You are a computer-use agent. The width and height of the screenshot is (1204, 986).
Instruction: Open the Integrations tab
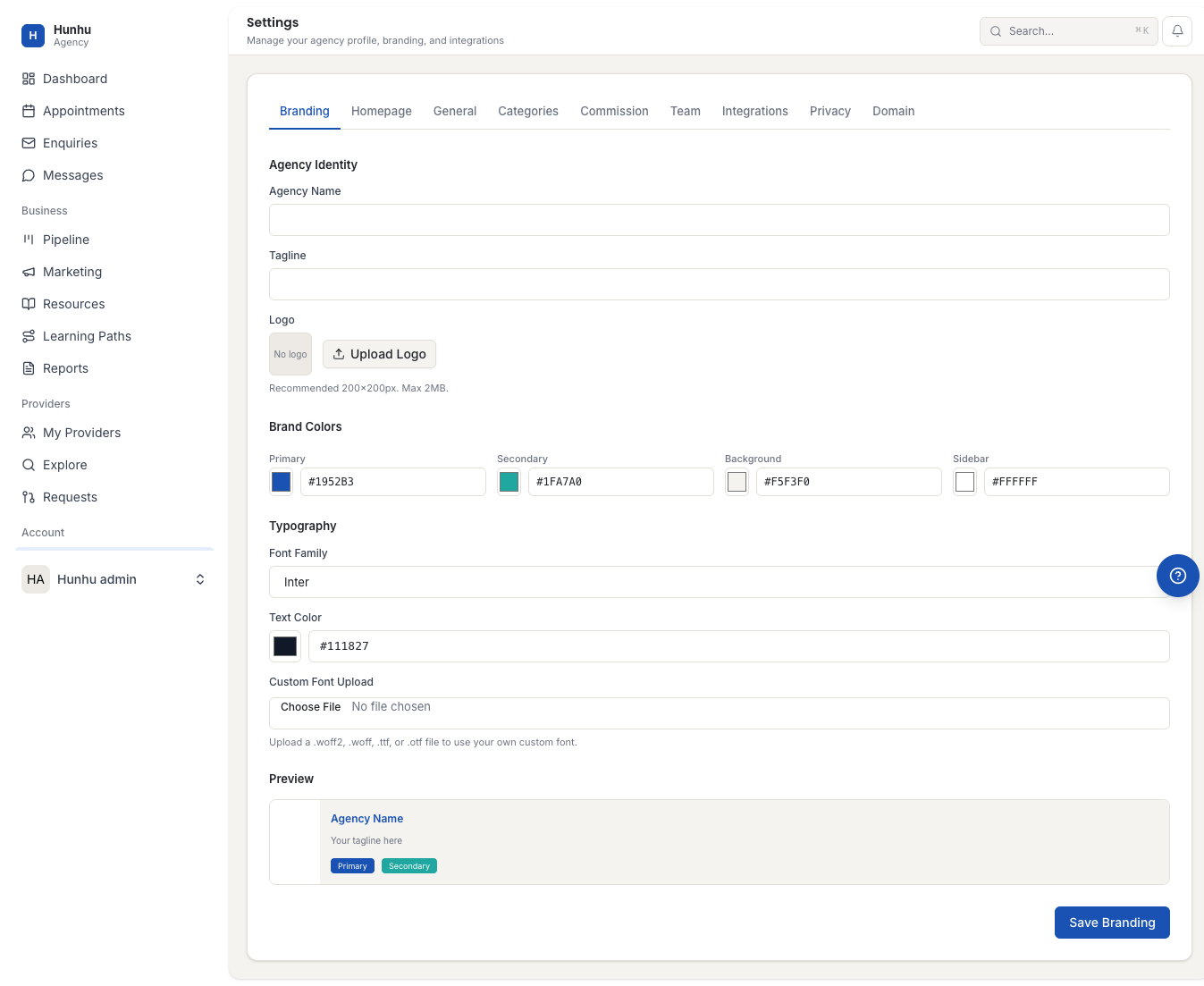point(755,111)
